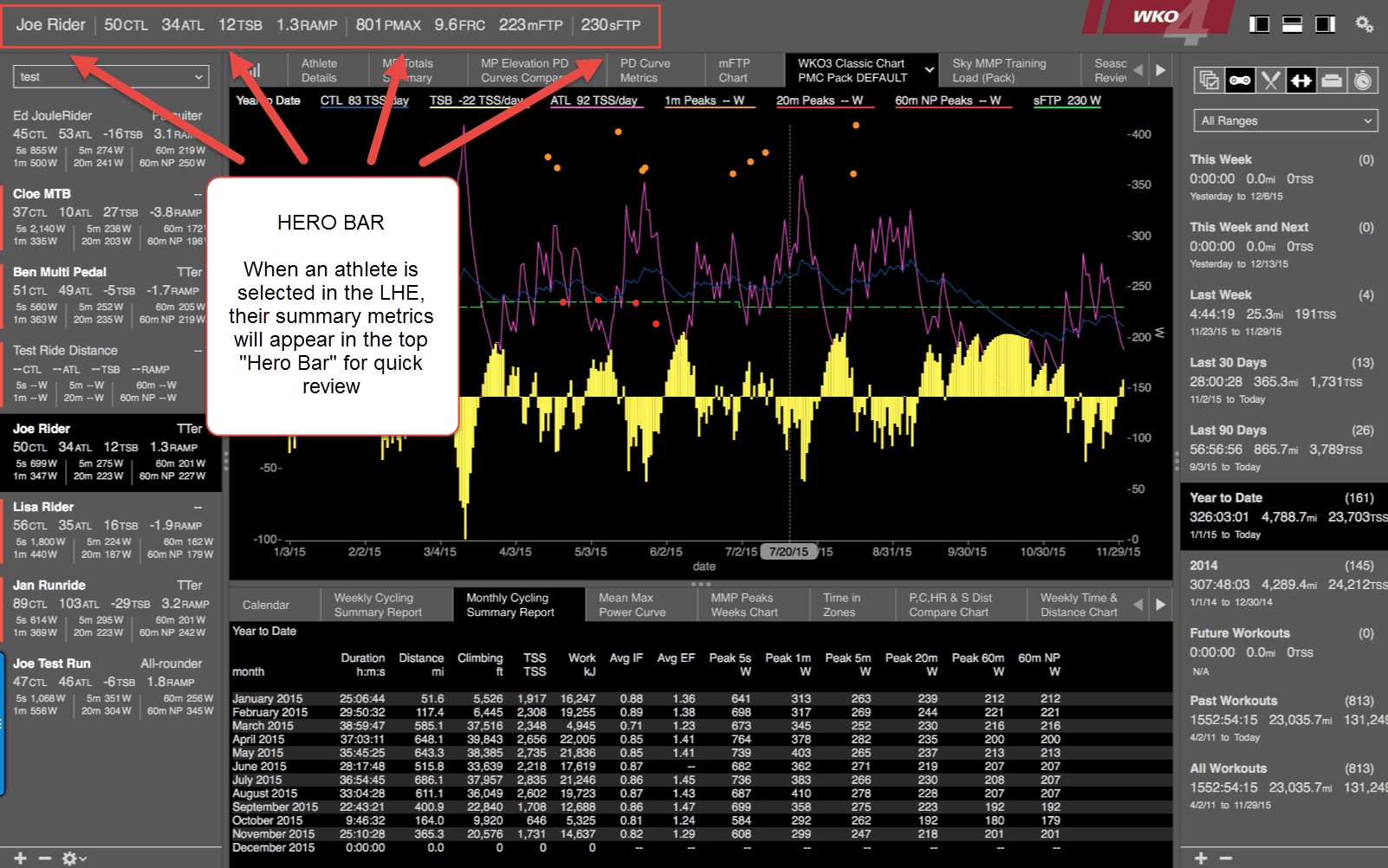Select athlete Lisa Rider
The image size is (1388, 868).
click(x=110, y=531)
